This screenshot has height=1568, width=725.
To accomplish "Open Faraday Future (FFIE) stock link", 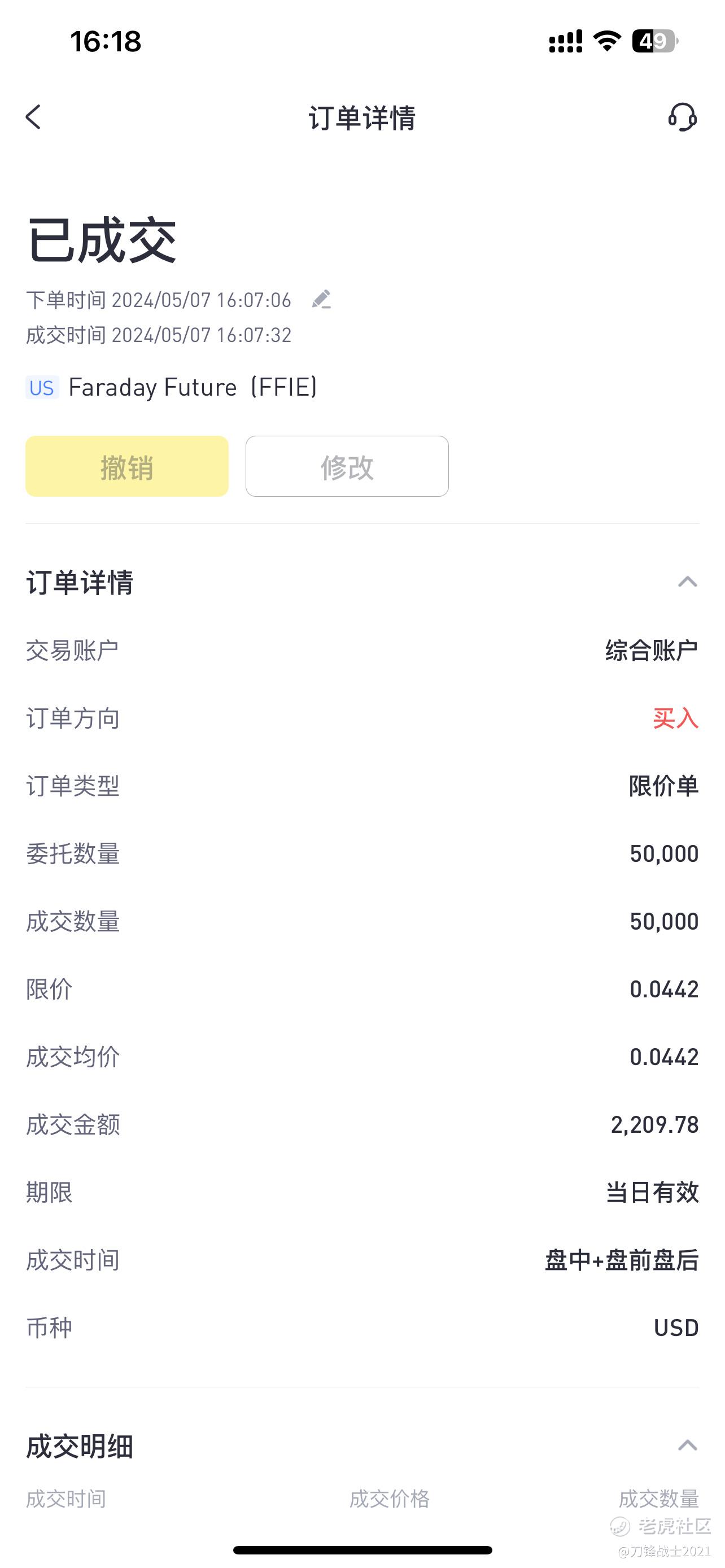I will 193,387.
